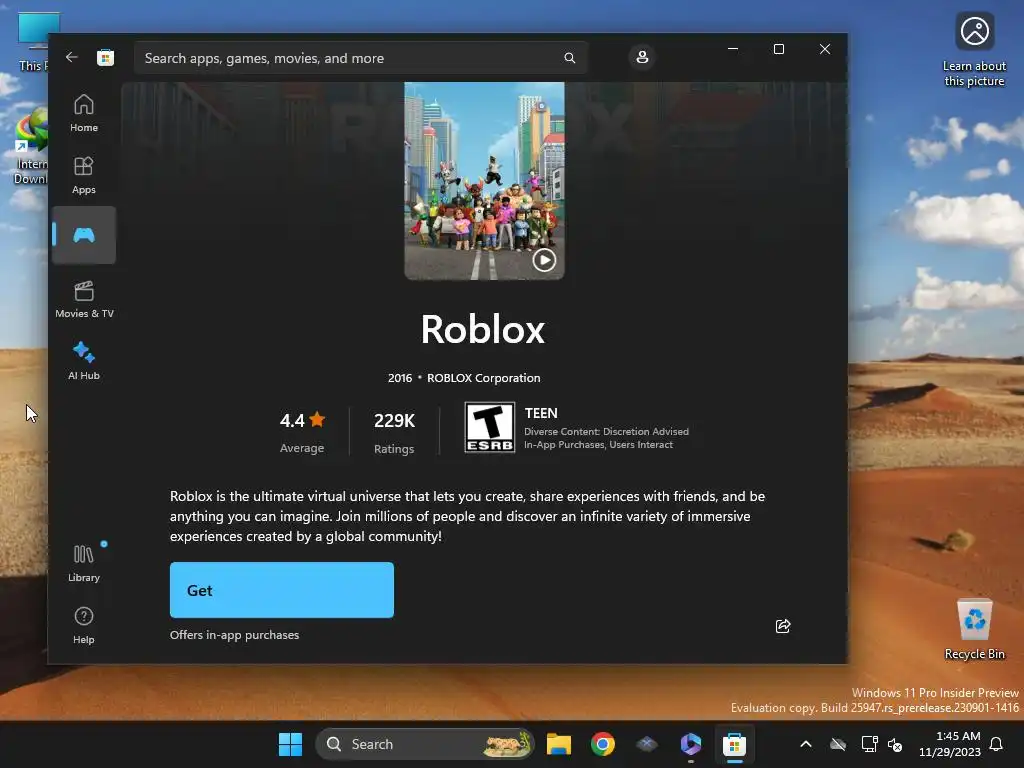
Task: Minimize the Microsoft Store window
Action: point(733,49)
